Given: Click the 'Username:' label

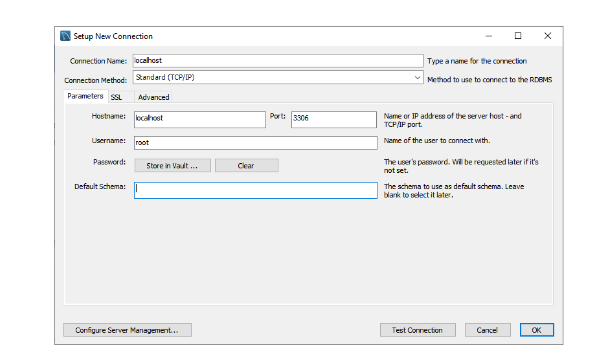Looking at the screenshot, I should click(x=109, y=141).
